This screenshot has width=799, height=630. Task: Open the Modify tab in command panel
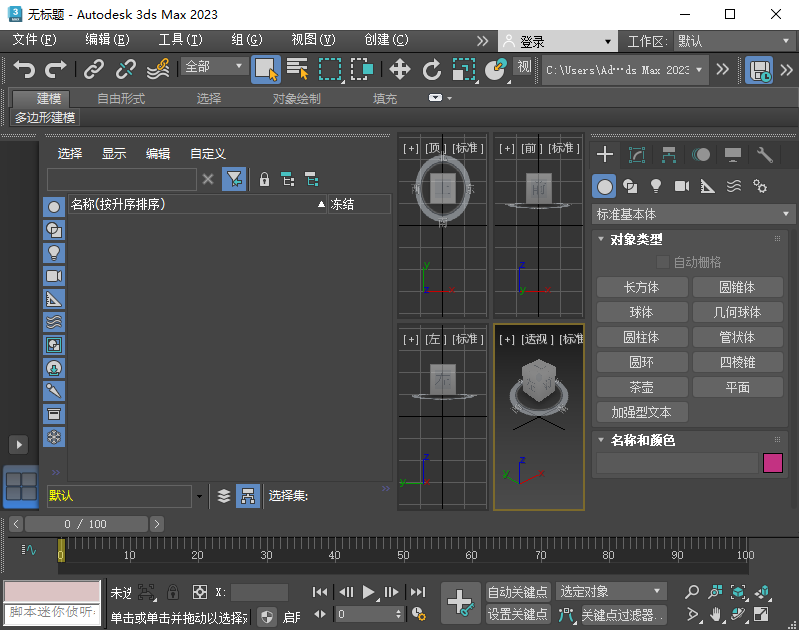[x=637, y=155]
